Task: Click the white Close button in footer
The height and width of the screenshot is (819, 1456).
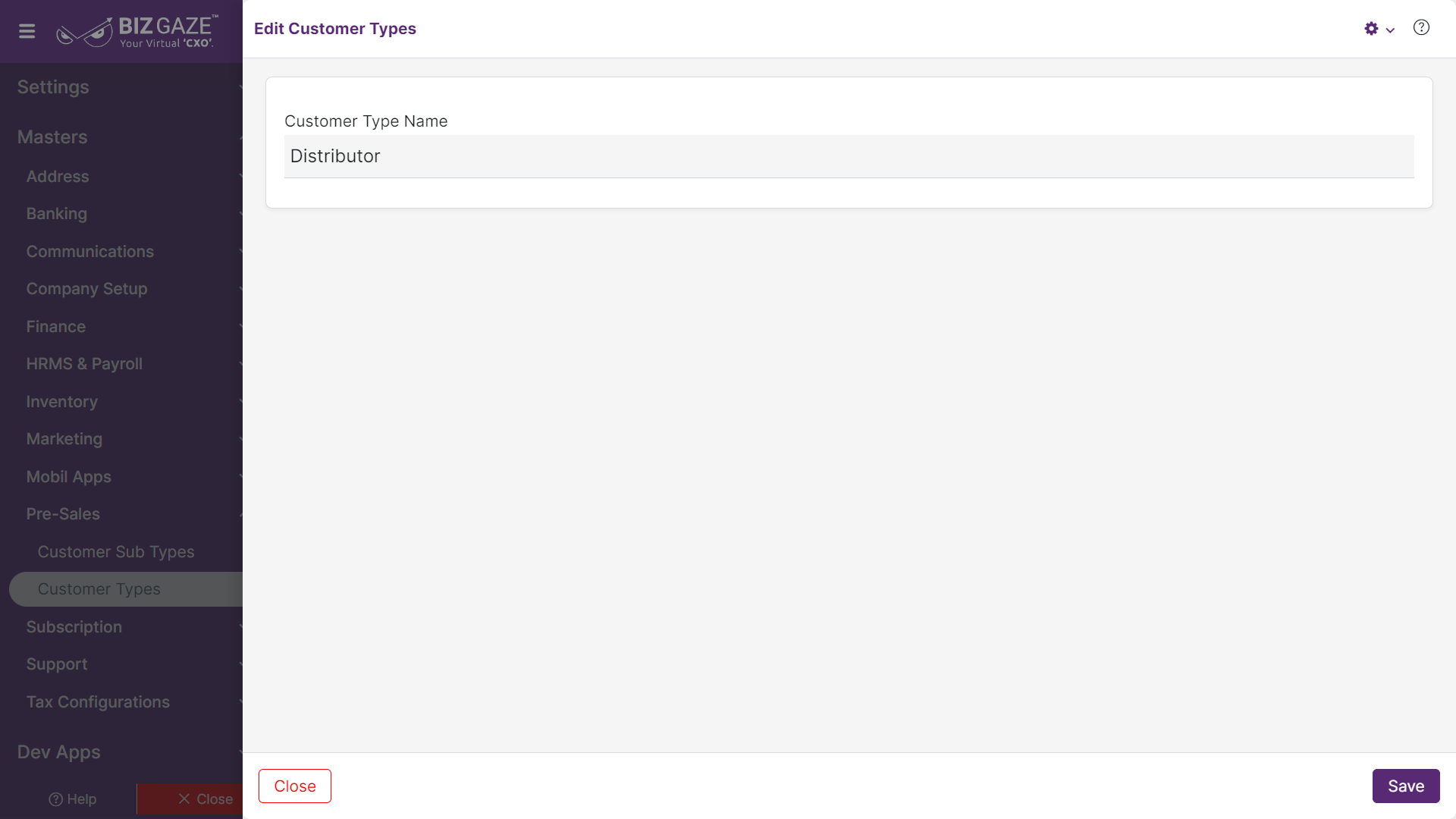Action: [x=295, y=786]
